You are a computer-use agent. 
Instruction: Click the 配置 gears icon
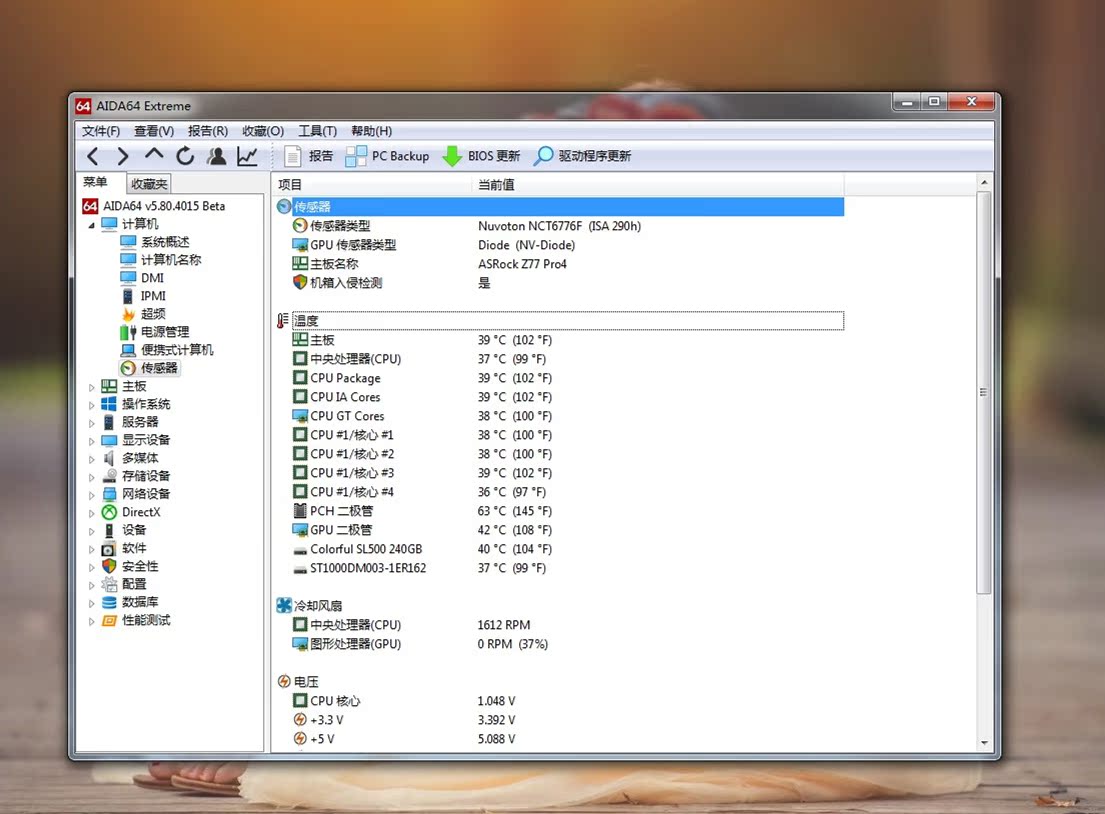click(109, 584)
